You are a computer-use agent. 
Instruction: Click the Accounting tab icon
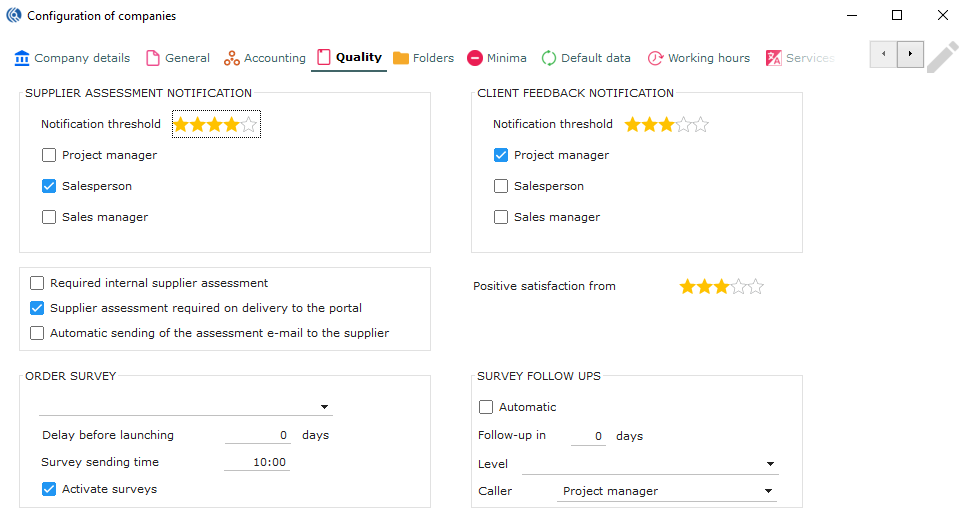pos(232,58)
